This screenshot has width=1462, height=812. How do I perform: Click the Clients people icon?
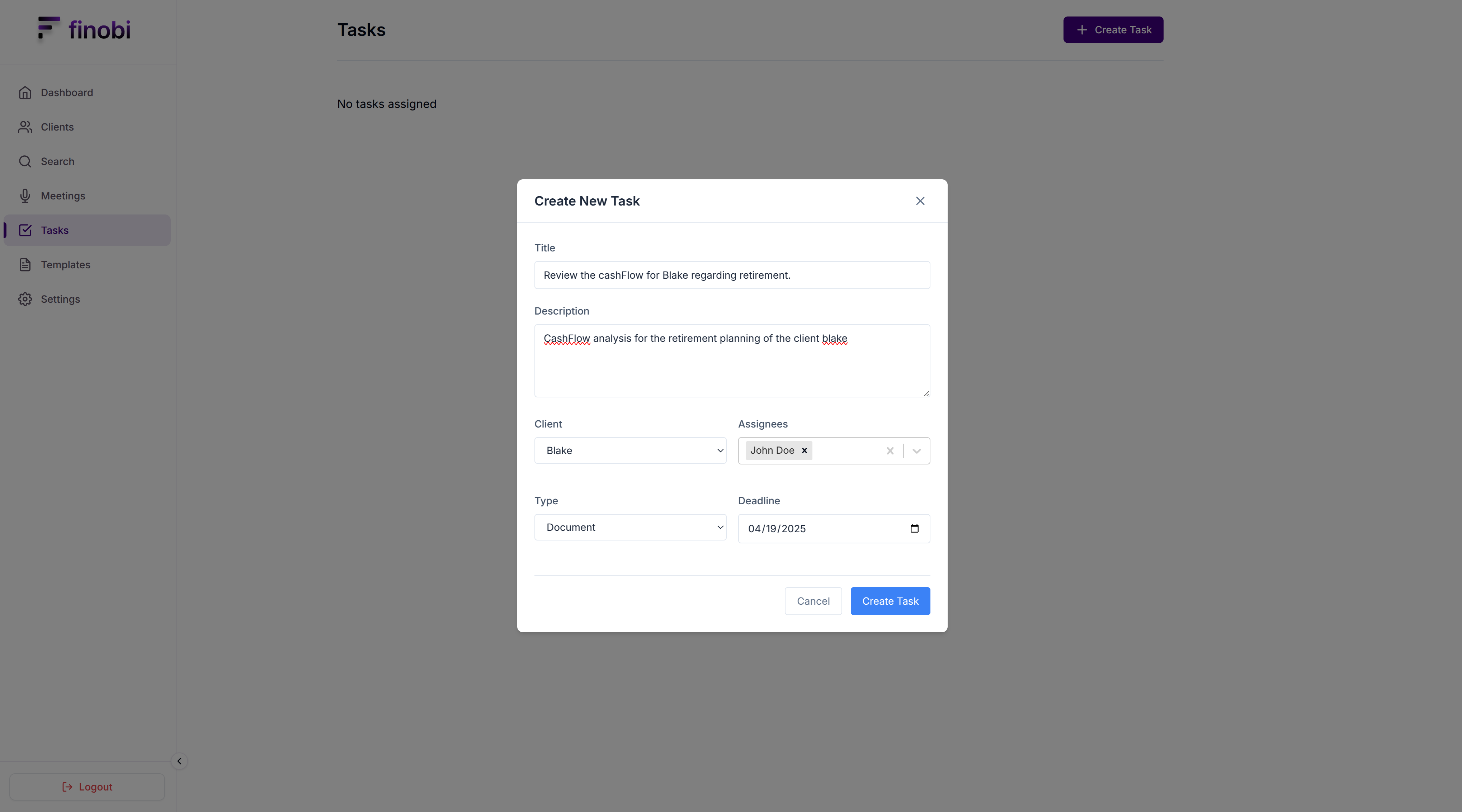coord(25,127)
